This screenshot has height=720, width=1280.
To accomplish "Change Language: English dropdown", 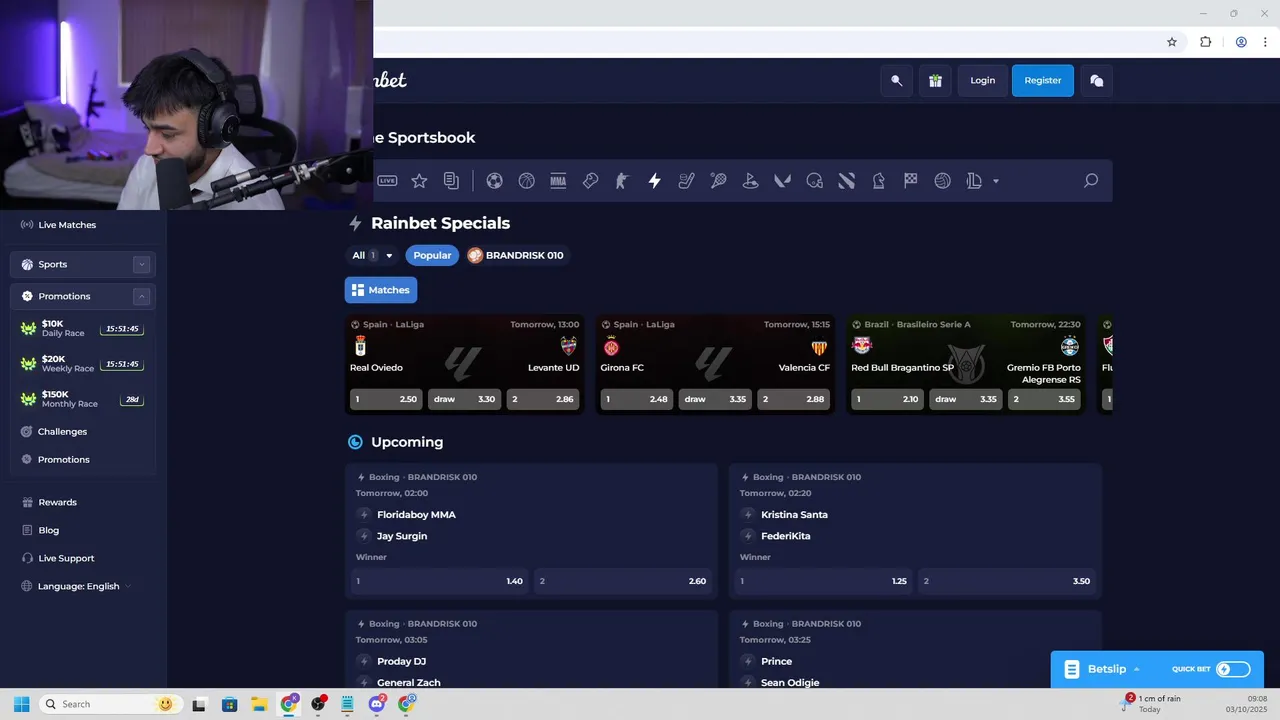I will (78, 586).
